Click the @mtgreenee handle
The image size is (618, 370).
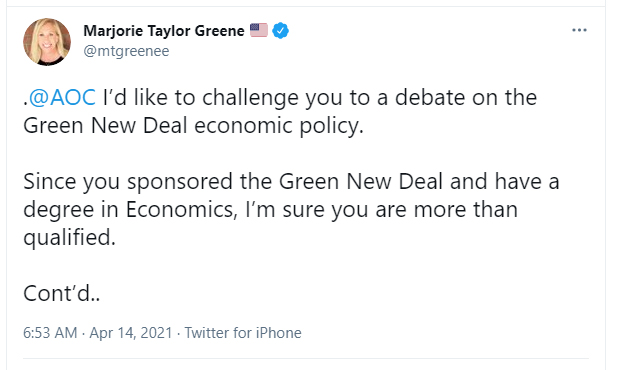coord(126,51)
